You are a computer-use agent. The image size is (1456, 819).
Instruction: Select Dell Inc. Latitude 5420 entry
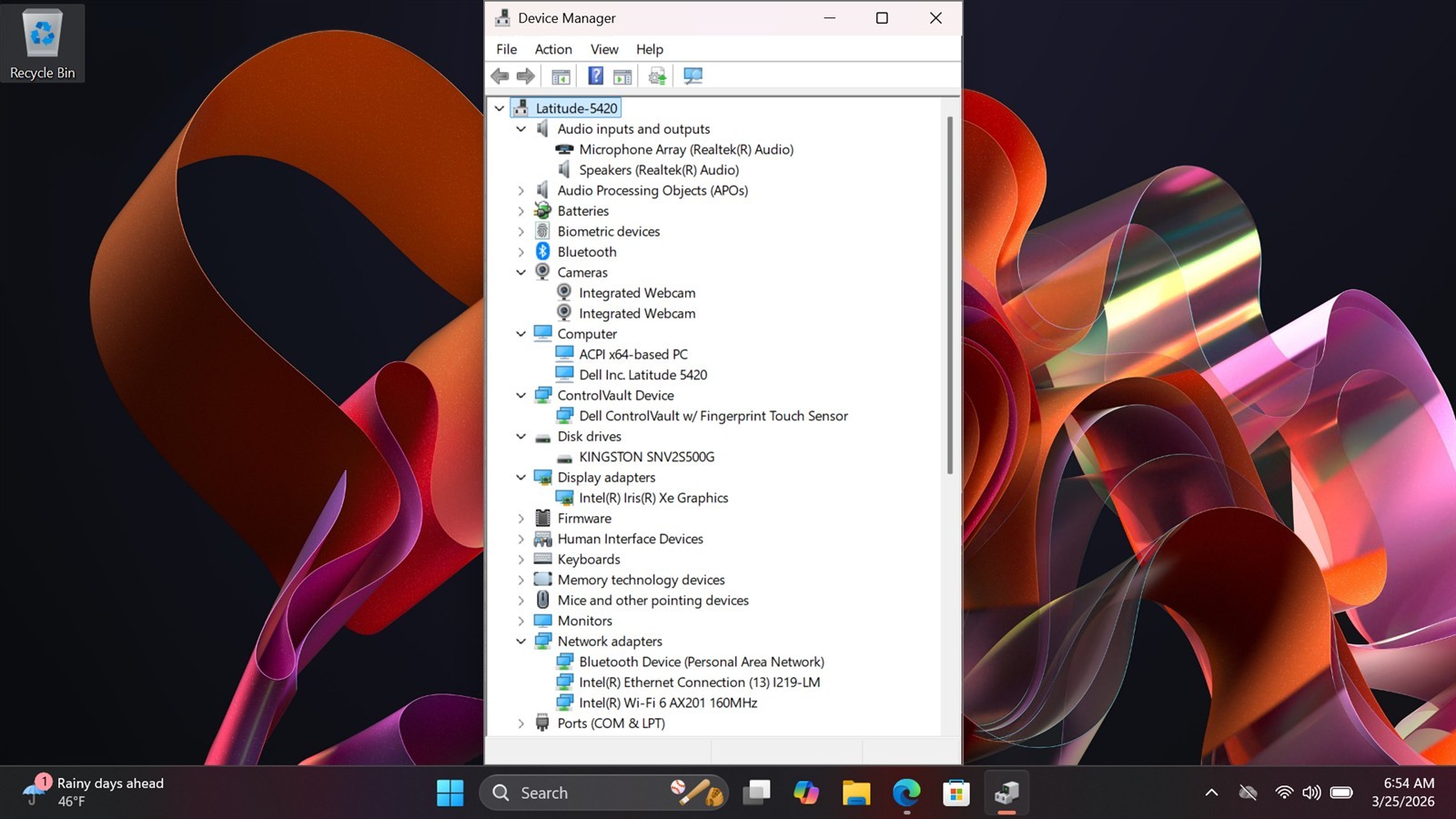pos(643,375)
